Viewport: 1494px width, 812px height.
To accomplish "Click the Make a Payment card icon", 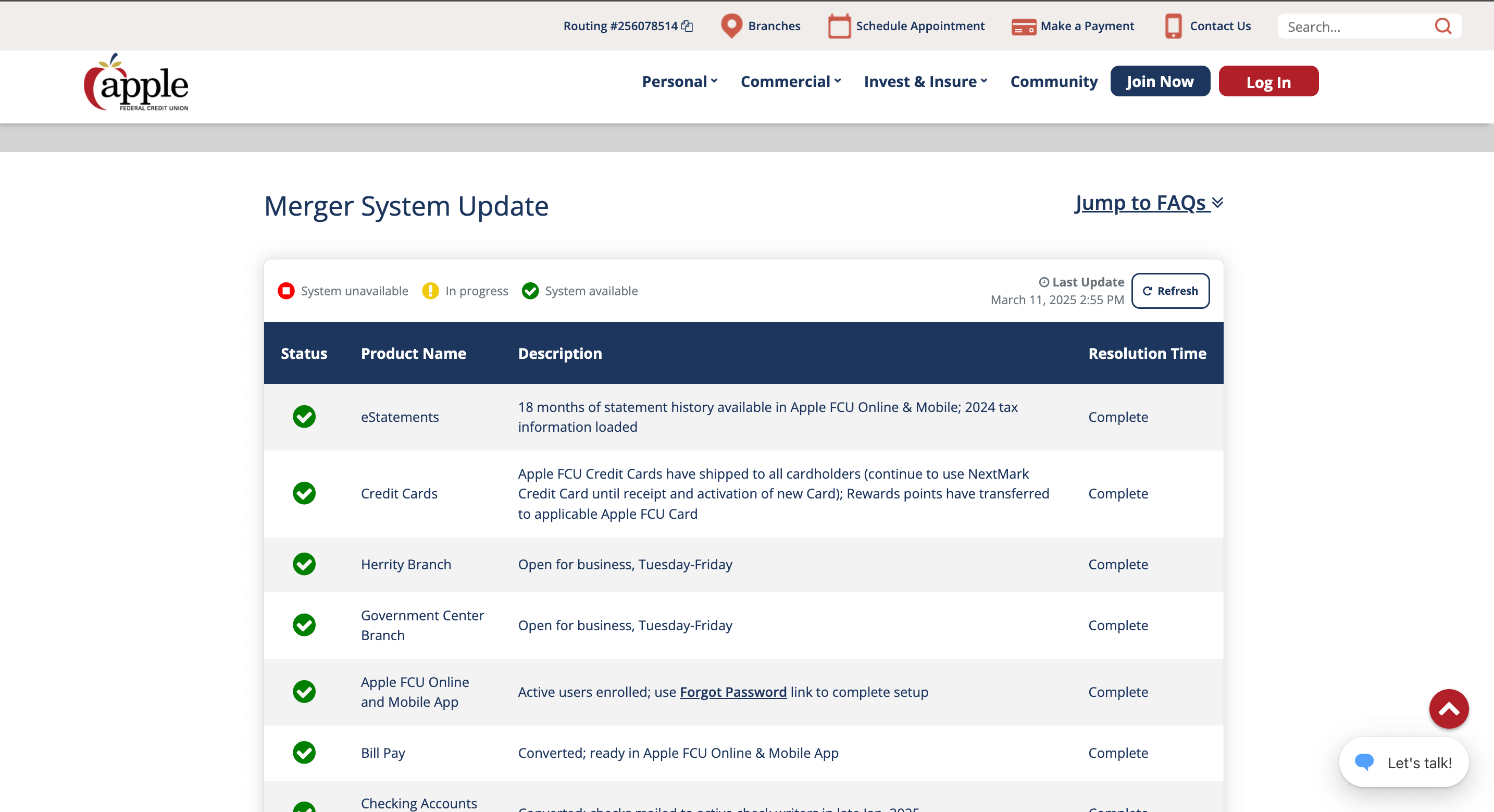I will tap(1024, 26).
